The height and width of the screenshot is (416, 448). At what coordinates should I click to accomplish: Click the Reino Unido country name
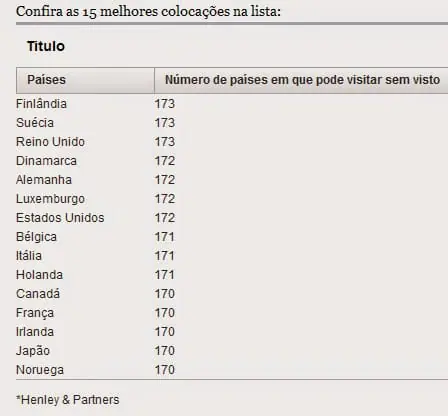50,142
